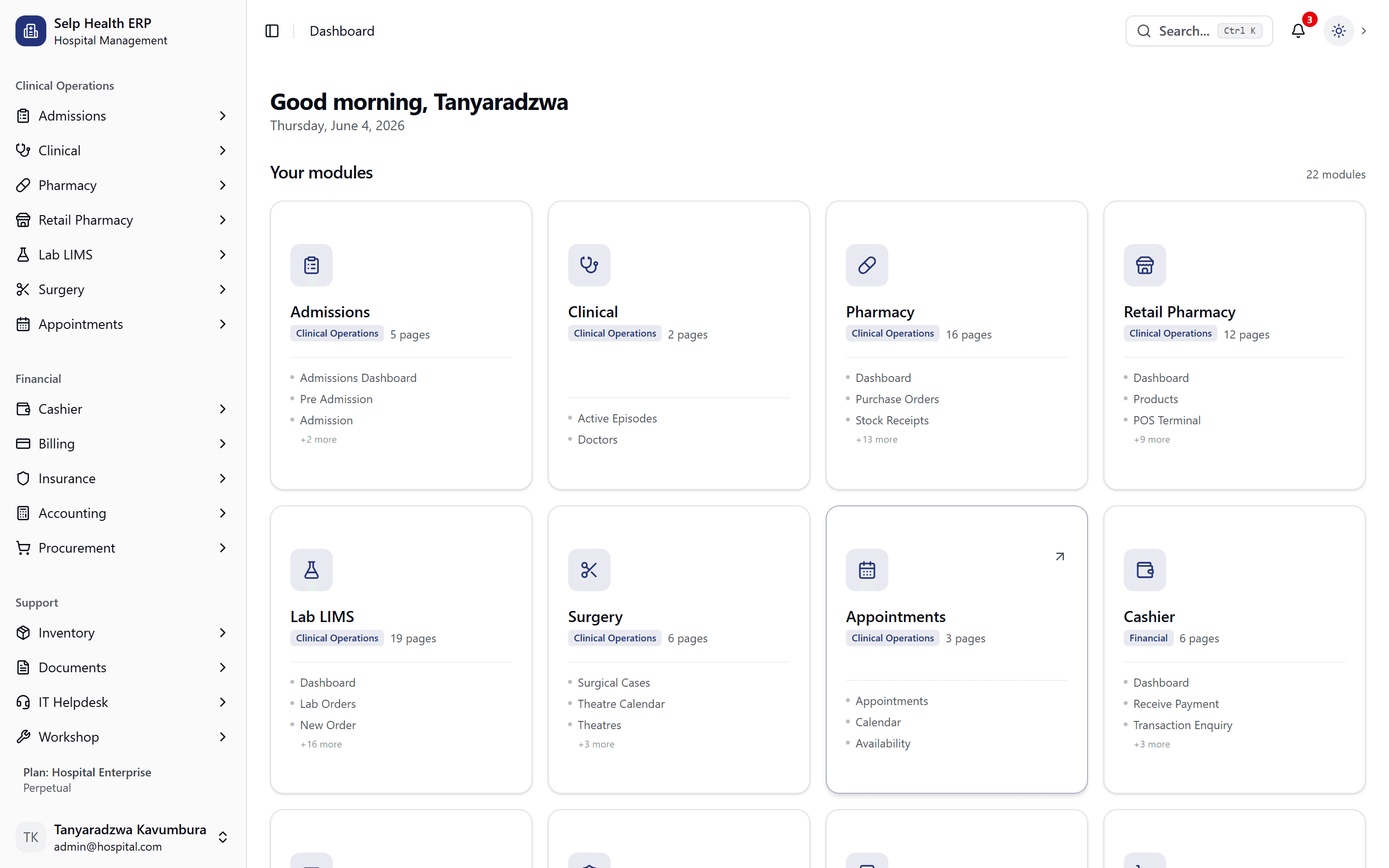Click the Pharmacy pill icon in the sidebar
This screenshot has height=868, width=1389.
click(23, 186)
